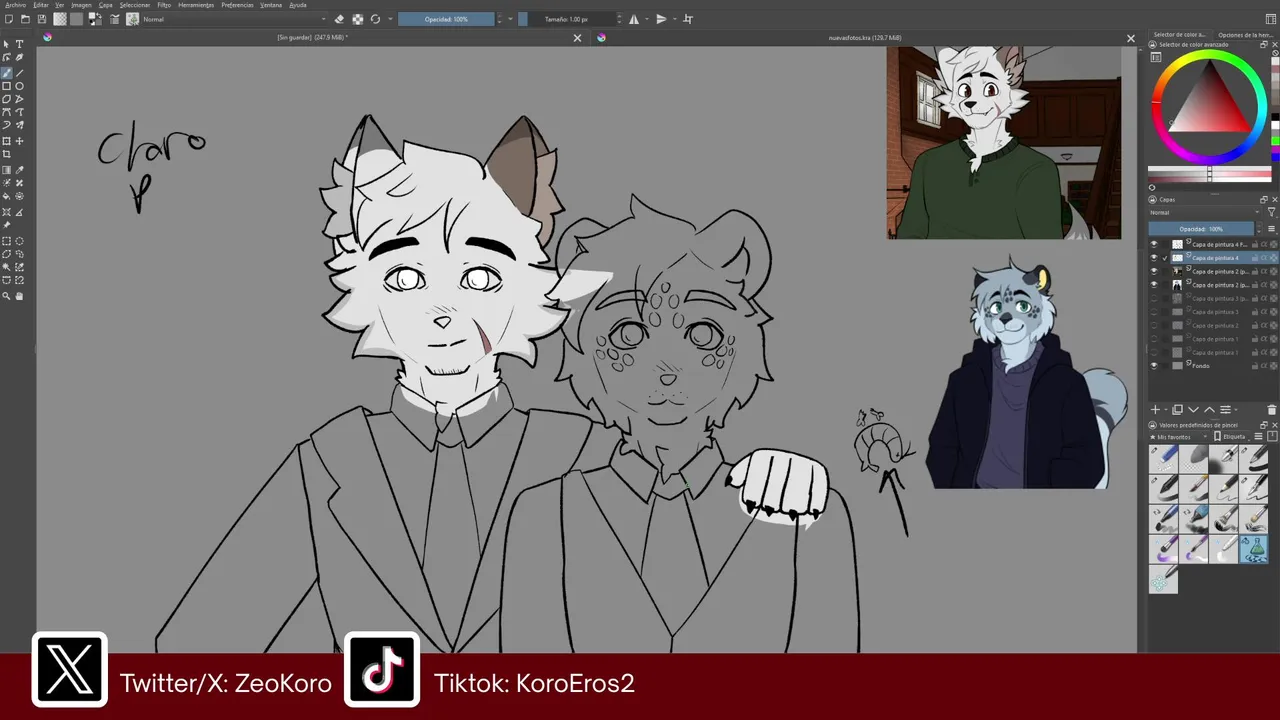Image resolution: width=1280 pixels, height=720 pixels.
Task: Switch to the nuevasfotos.kra document tab
Action: (865, 38)
